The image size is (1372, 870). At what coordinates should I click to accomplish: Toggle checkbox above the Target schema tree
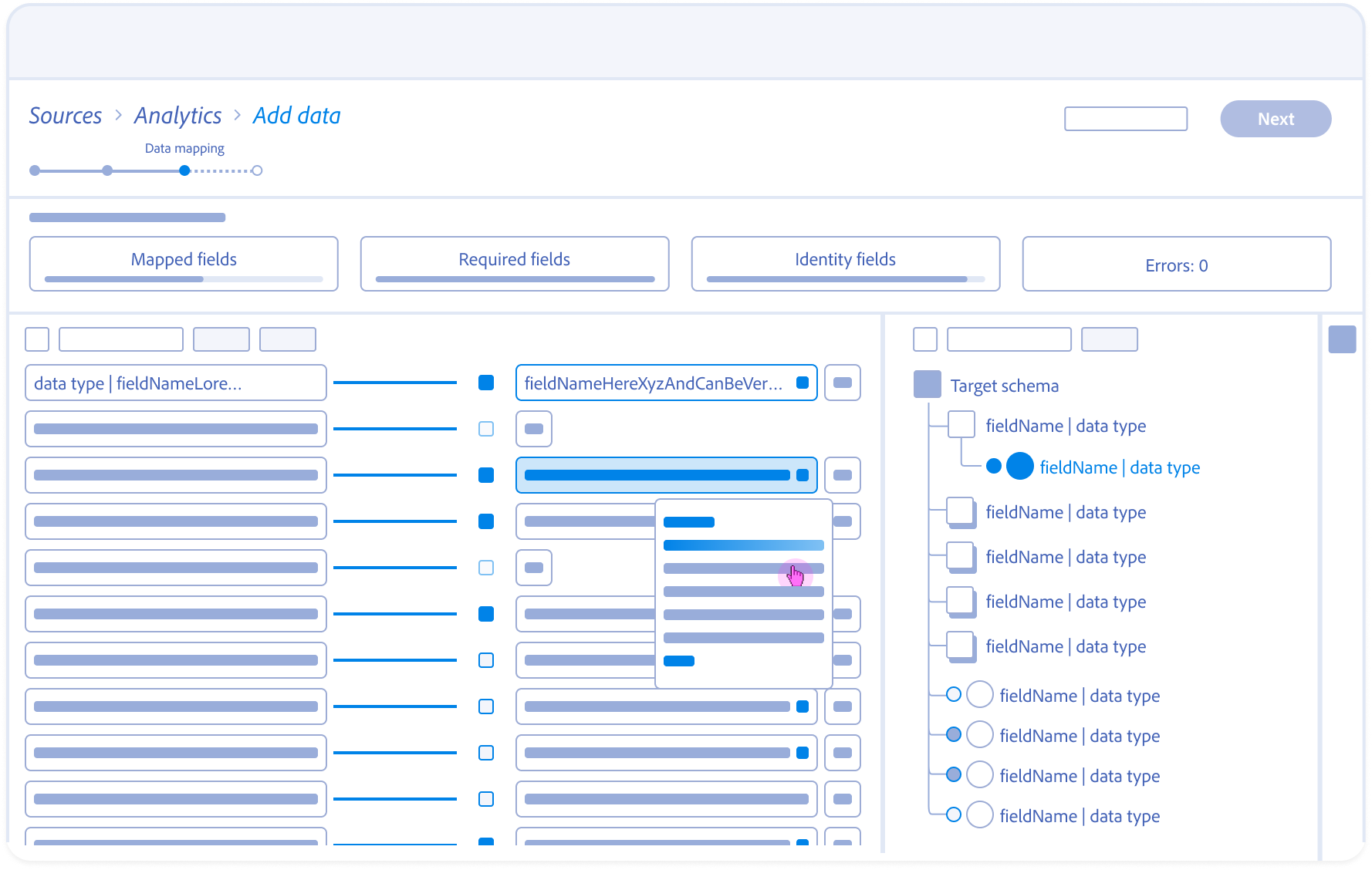point(924,339)
